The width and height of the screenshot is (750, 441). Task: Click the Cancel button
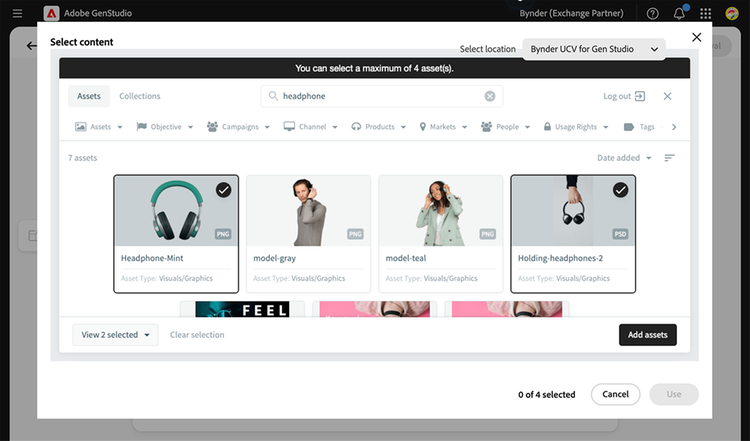click(x=615, y=394)
